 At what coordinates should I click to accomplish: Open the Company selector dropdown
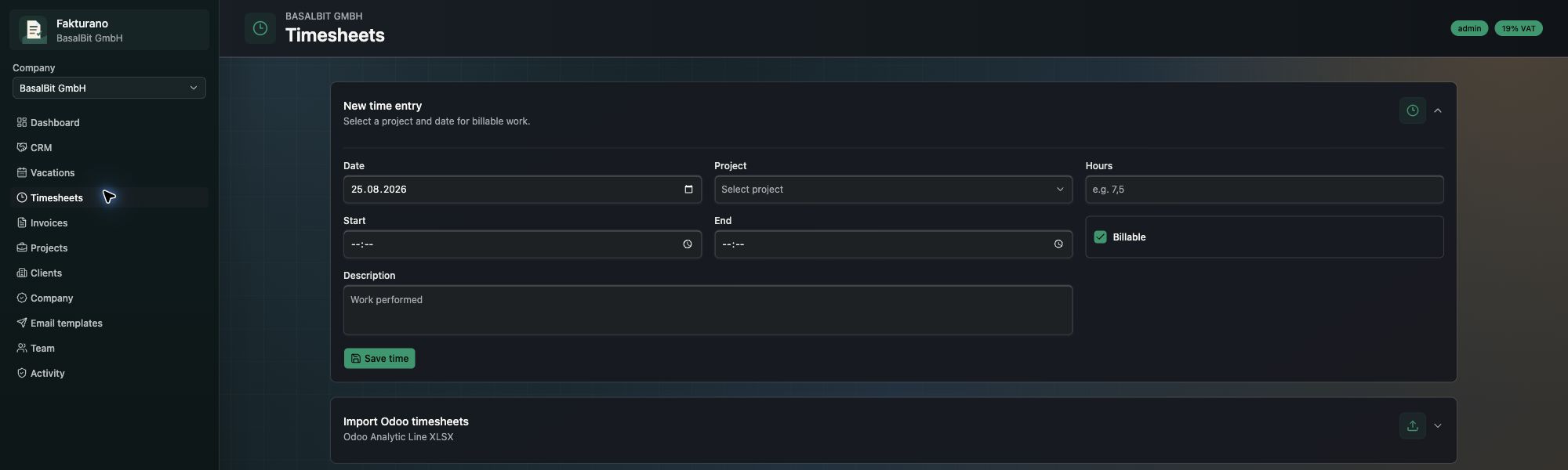point(109,88)
